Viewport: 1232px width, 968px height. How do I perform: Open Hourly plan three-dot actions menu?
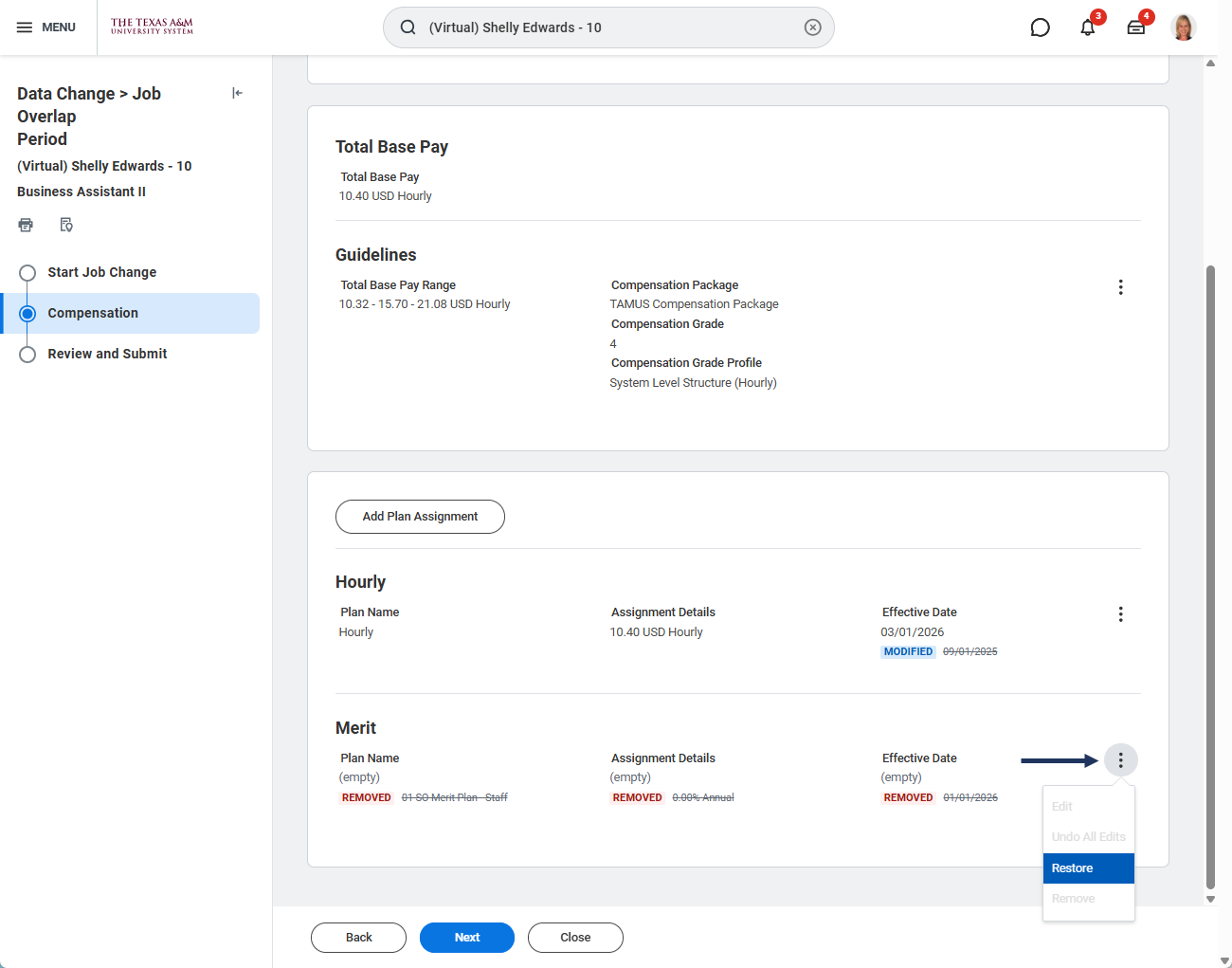[1120, 614]
